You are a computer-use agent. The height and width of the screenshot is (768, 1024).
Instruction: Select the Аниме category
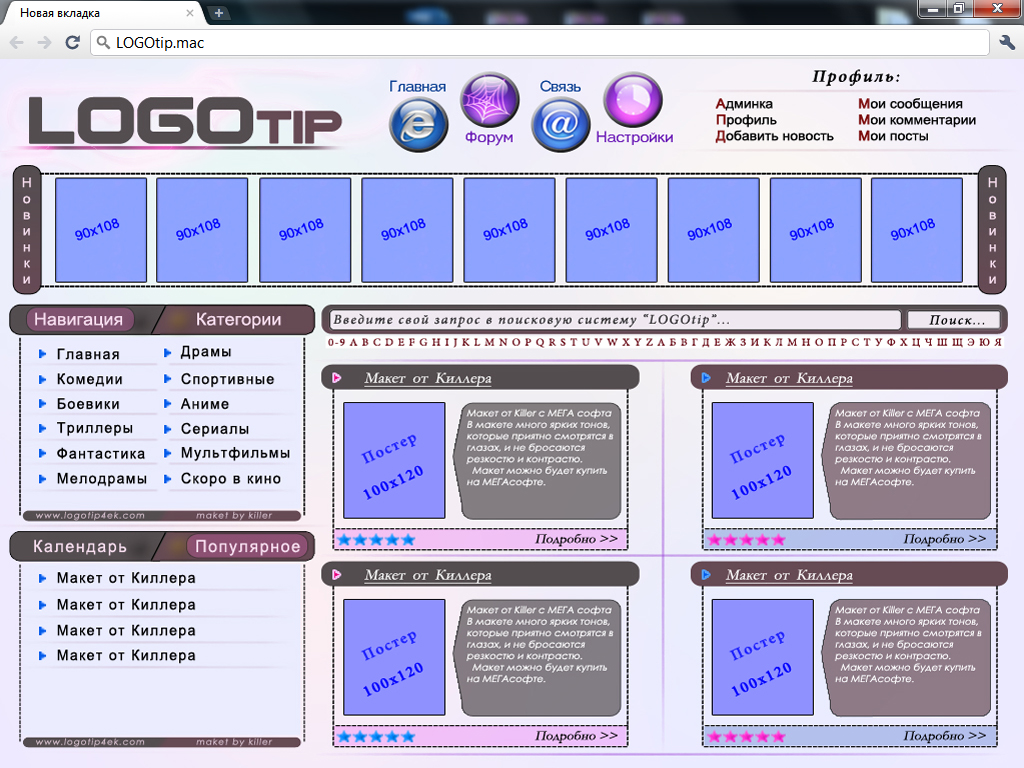(x=205, y=404)
